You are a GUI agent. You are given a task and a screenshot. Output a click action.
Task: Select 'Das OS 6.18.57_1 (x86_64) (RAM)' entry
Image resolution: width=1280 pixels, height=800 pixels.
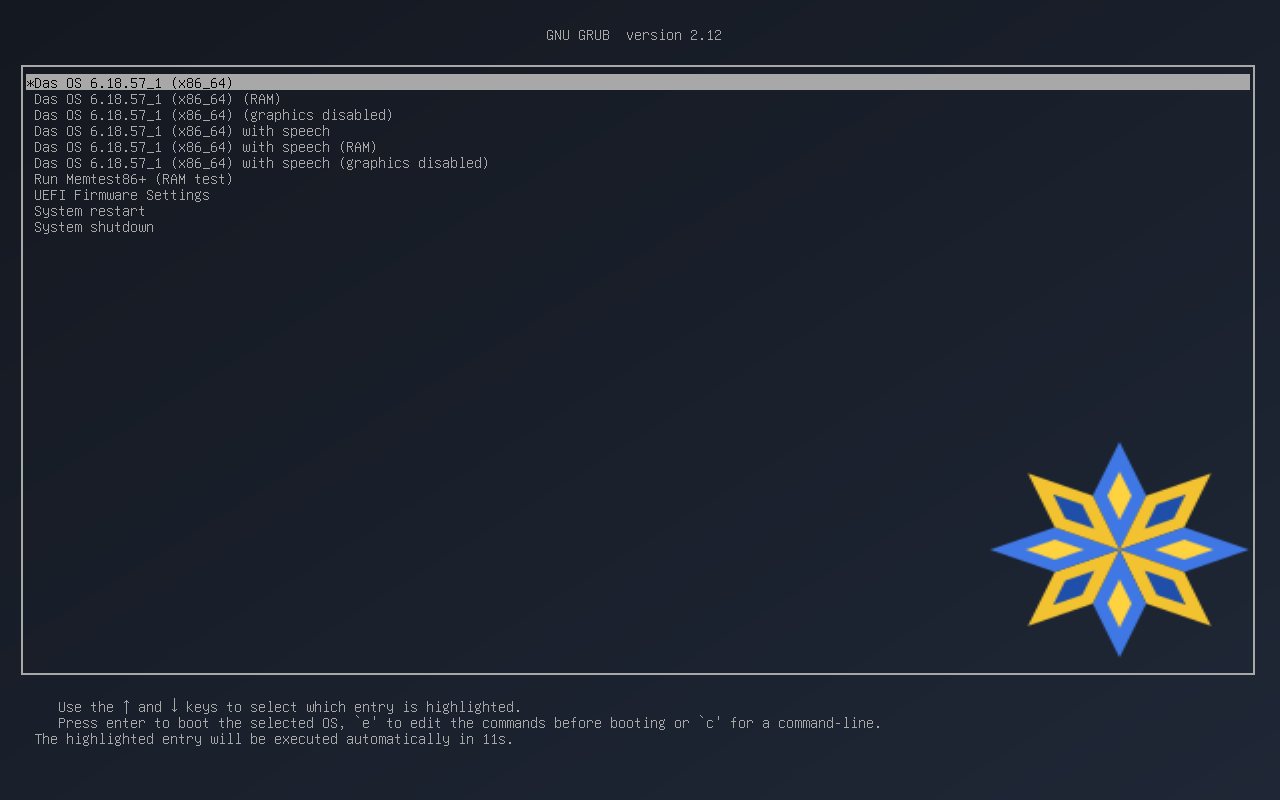[x=157, y=99]
